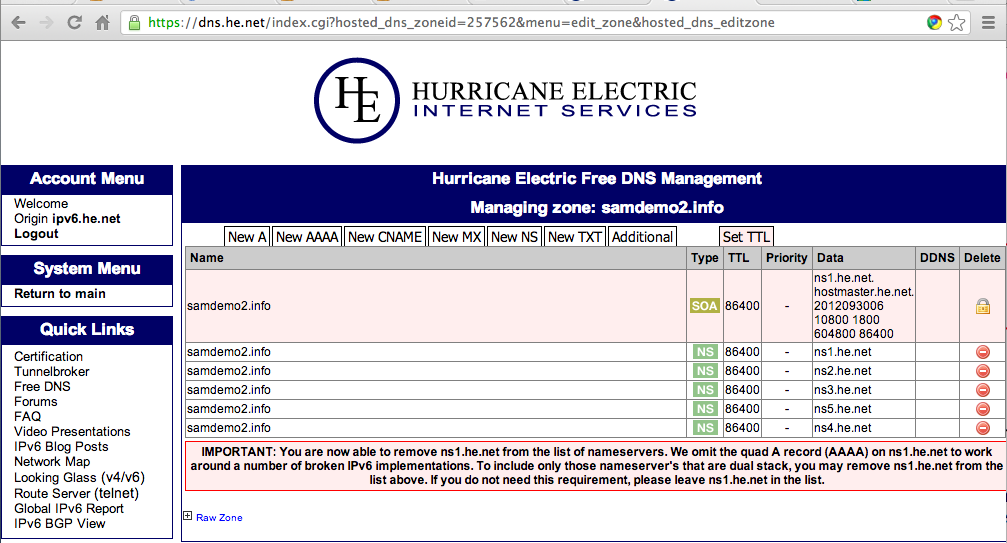This screenshot has width=1007, height=543.
Task: Go to browser home icon
Action: [102, 23]
